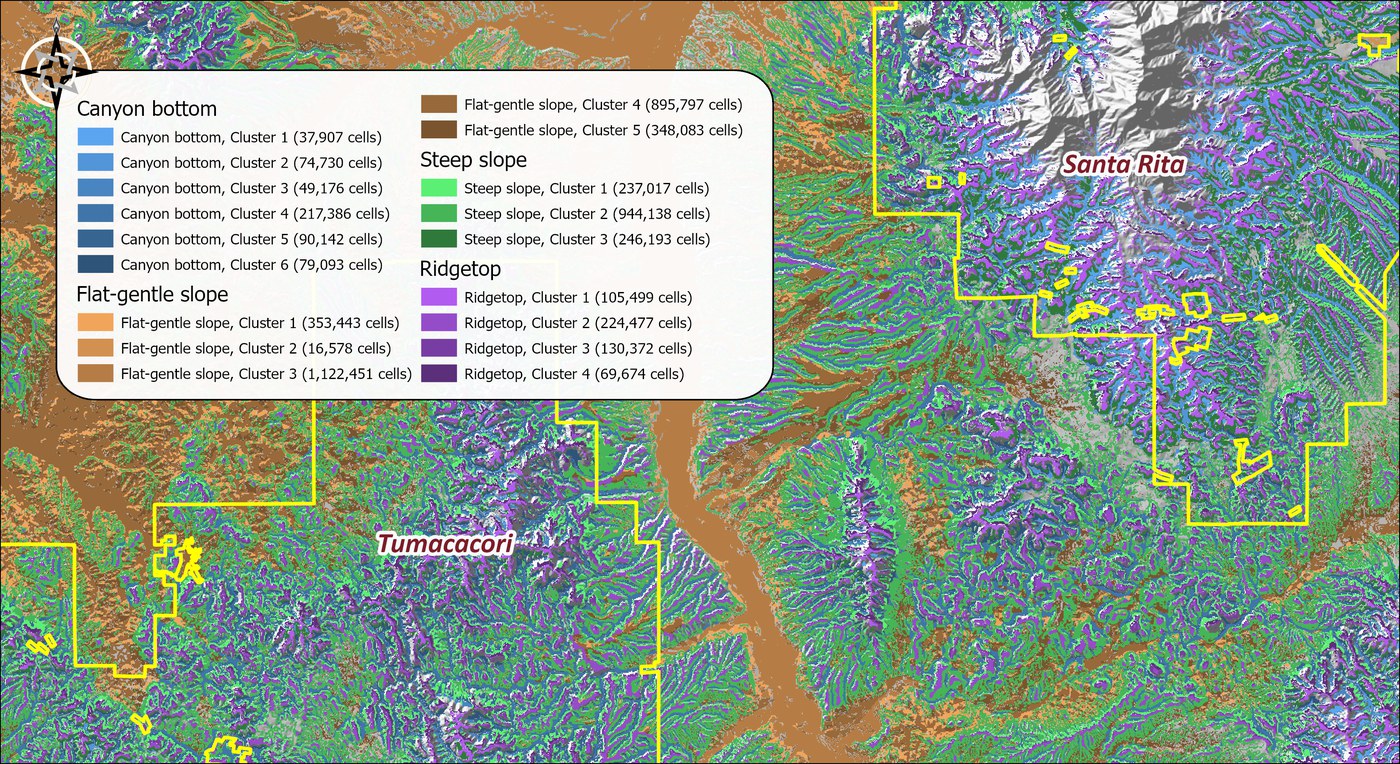Image resolution: width=1400 pixels, height=764 pixels.
Task: Click the Flat-gentle slope Cluster 1 swatch
Action: (94, 323)
